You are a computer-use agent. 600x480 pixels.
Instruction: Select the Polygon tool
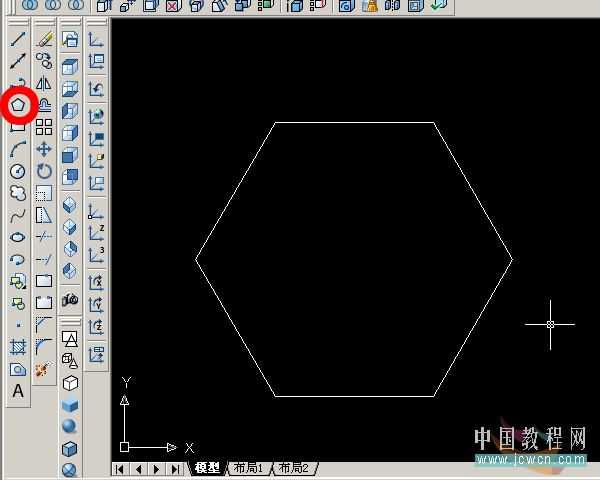(18, 104)
